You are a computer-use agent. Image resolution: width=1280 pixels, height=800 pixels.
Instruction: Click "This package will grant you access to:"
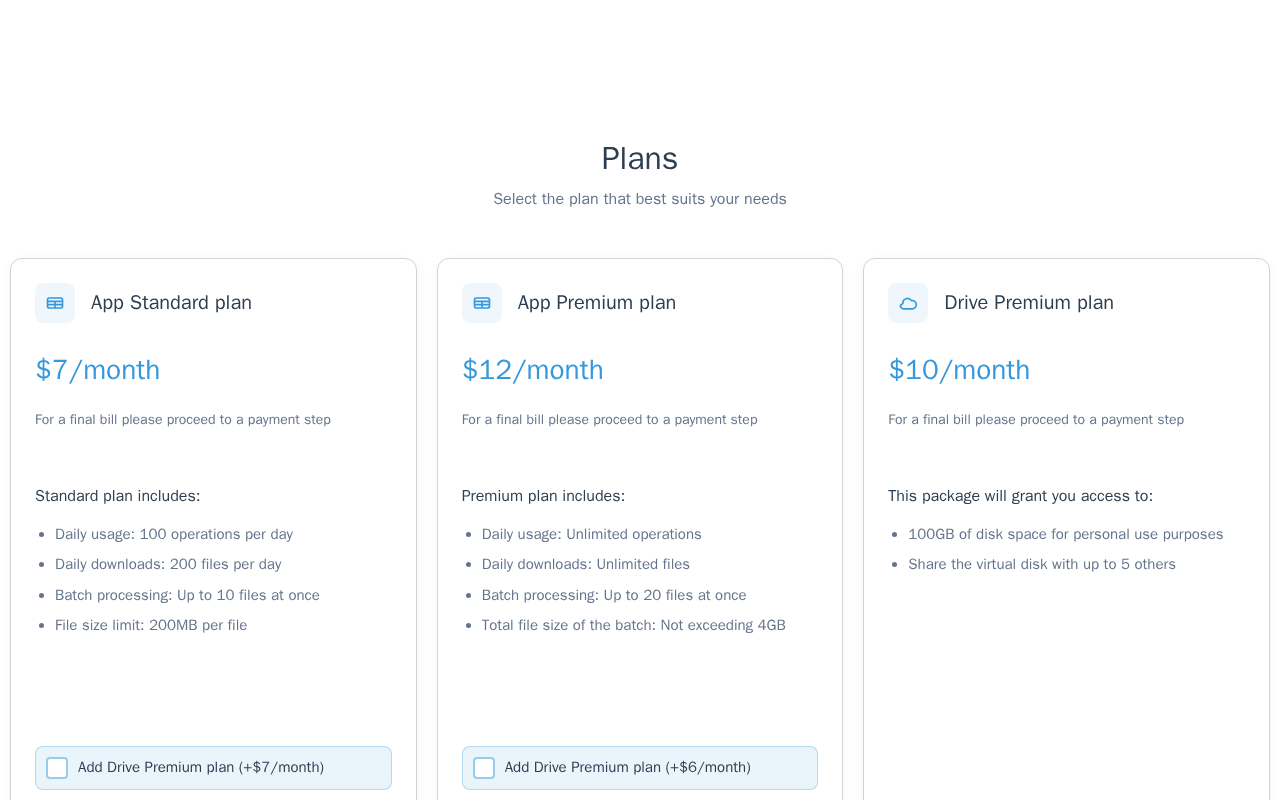[1020, 496]
